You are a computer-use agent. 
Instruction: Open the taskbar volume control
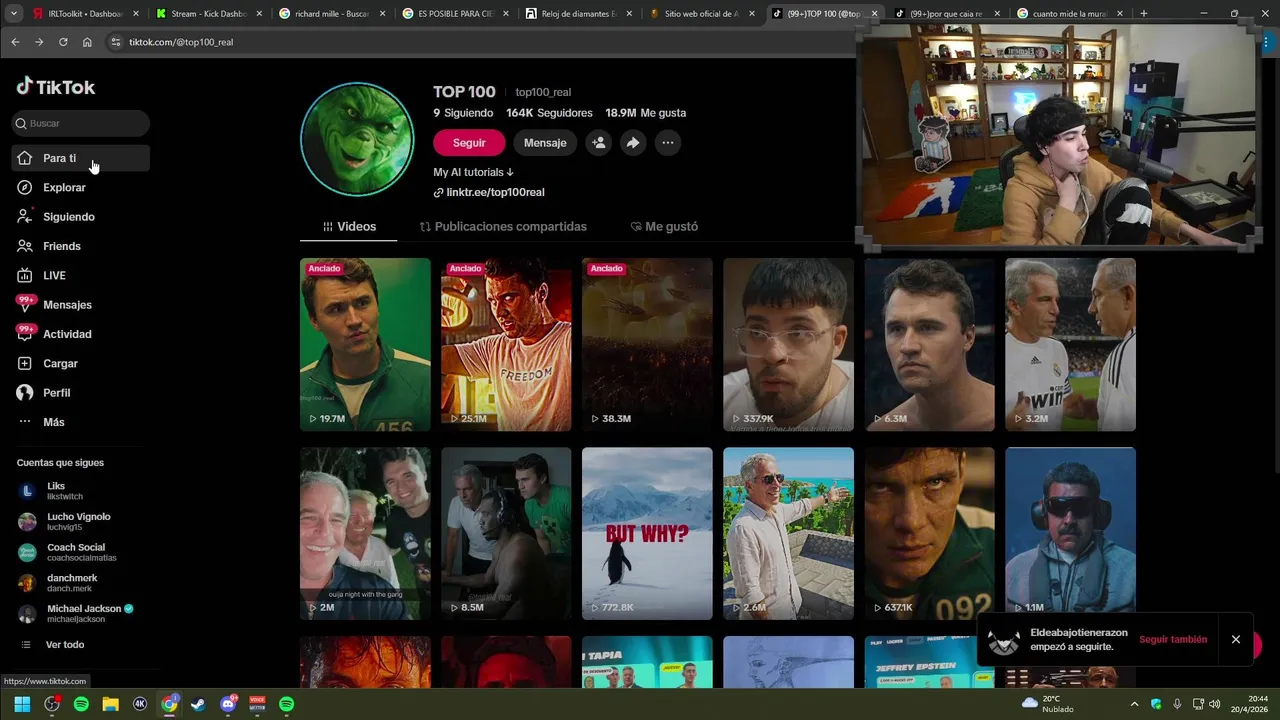1215,704
